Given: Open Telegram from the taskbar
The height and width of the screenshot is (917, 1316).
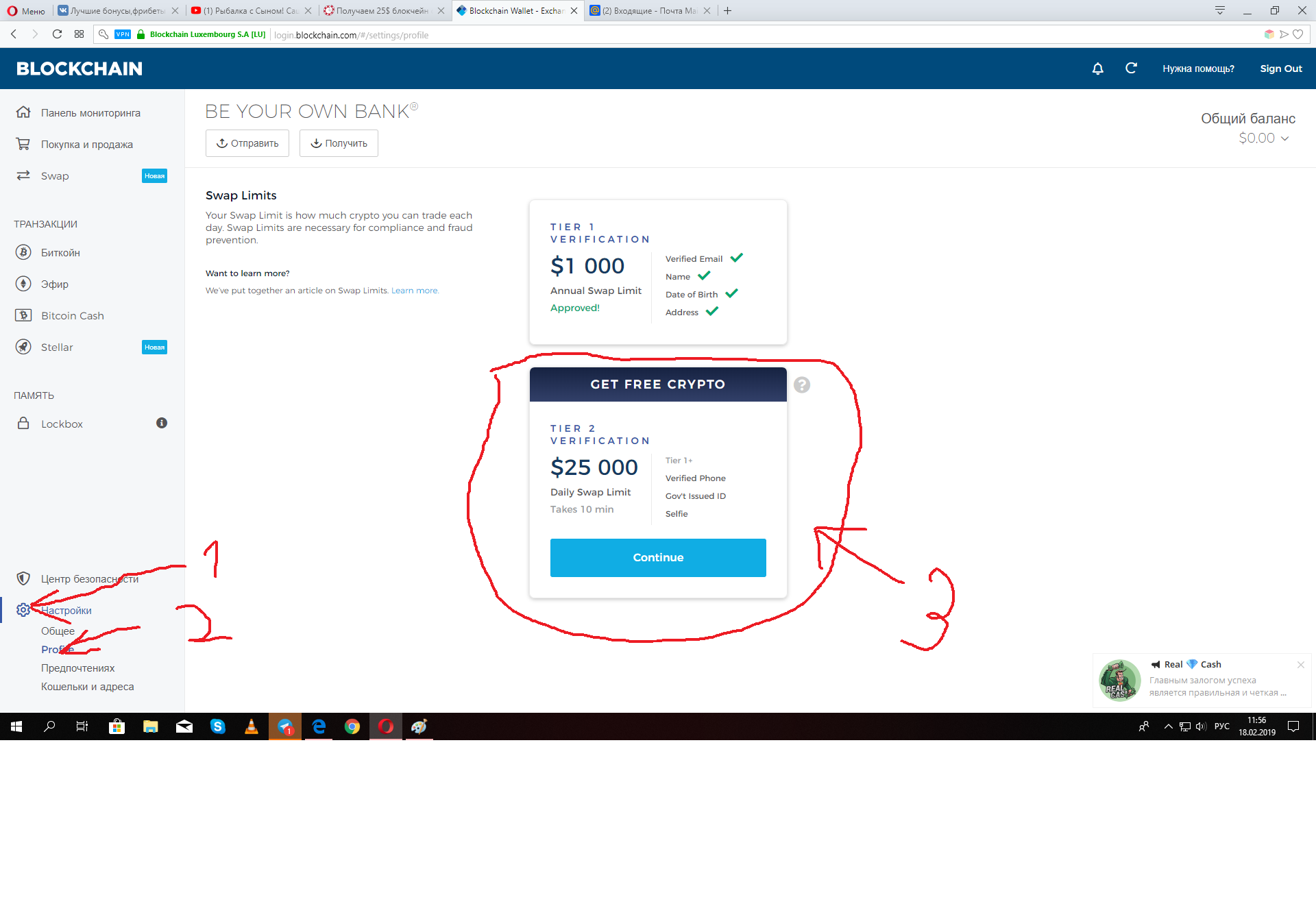Looking at the screenshot, I should (x=285, y=726).
